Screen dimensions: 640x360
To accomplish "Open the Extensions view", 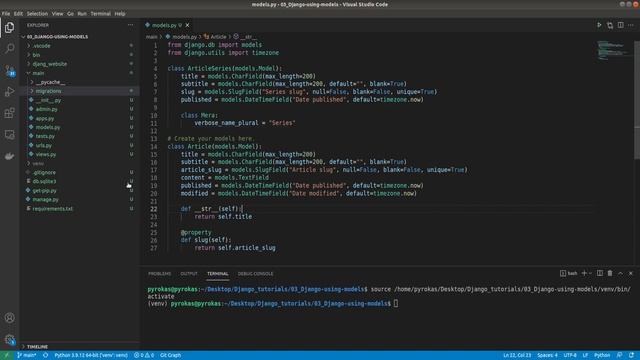I will point(9,113).
